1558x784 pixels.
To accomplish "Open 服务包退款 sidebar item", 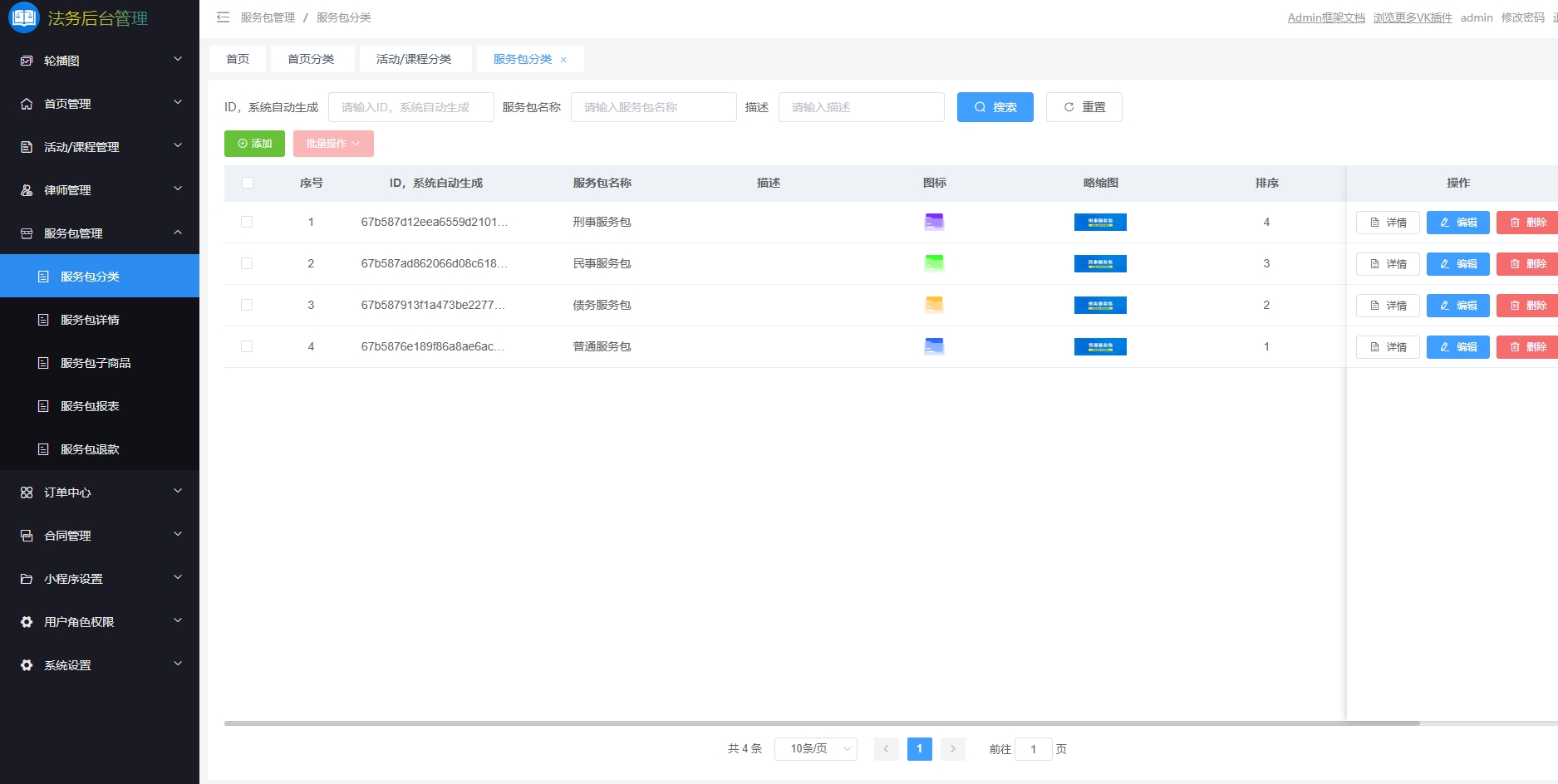I will (x=100, y=448).
